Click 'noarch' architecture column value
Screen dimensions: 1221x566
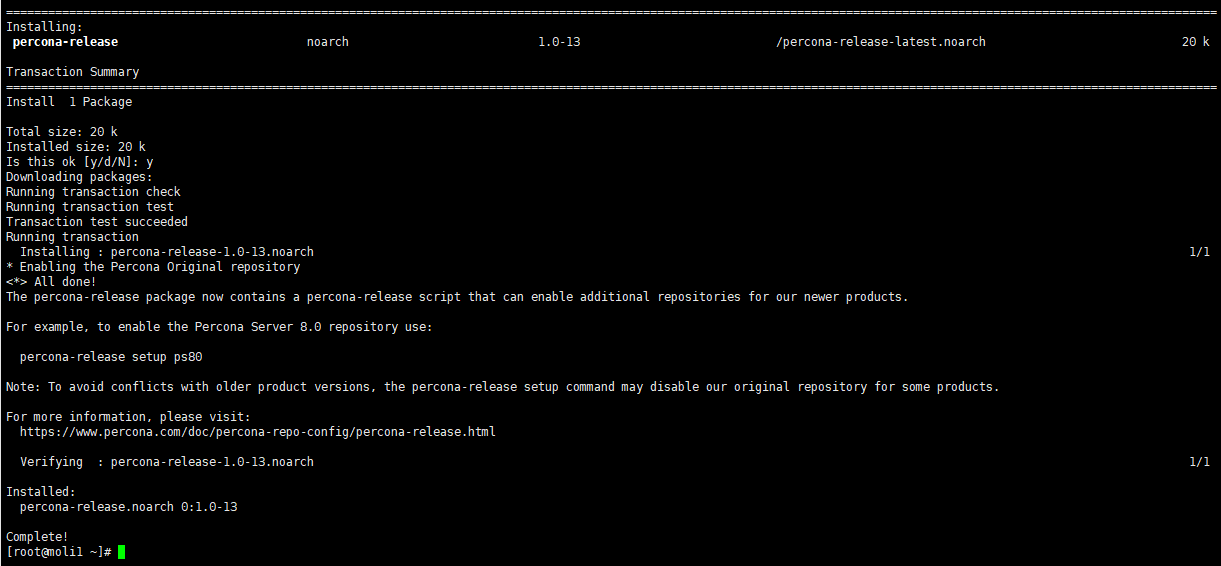tap(328, 42)
